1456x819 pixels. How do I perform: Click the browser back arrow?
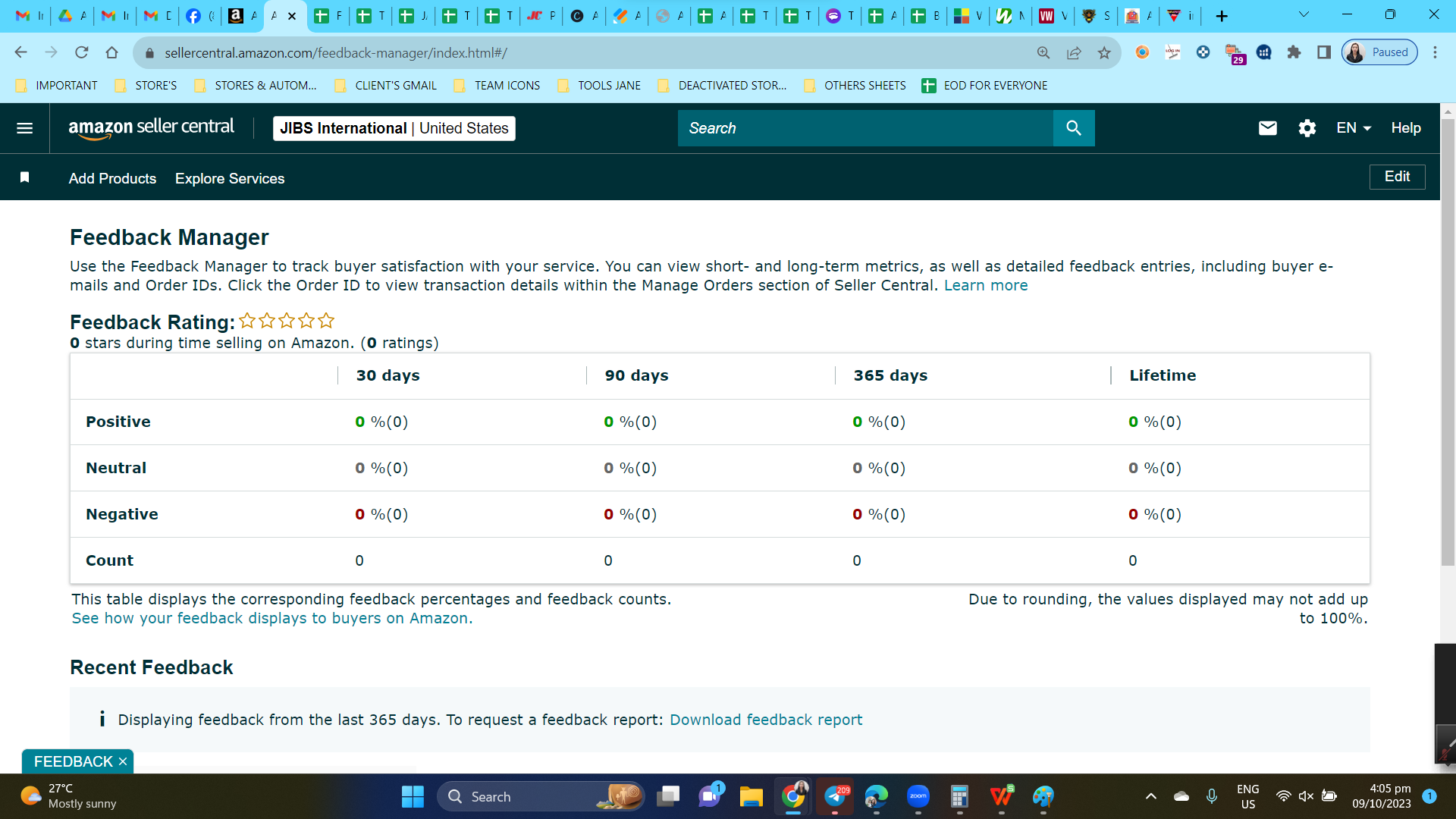pos(20,52)
